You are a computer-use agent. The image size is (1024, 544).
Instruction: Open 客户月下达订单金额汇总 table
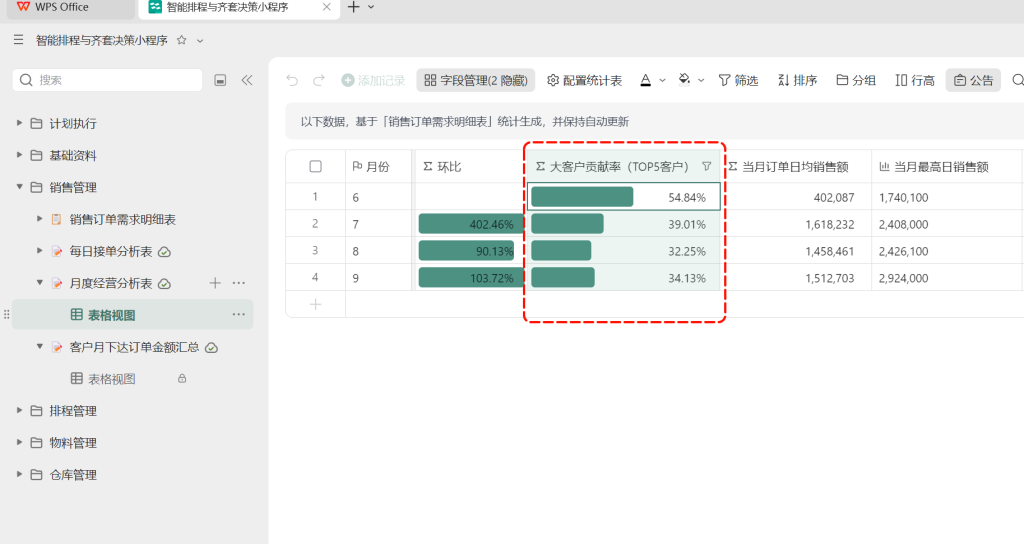click(x=134, y=347)
